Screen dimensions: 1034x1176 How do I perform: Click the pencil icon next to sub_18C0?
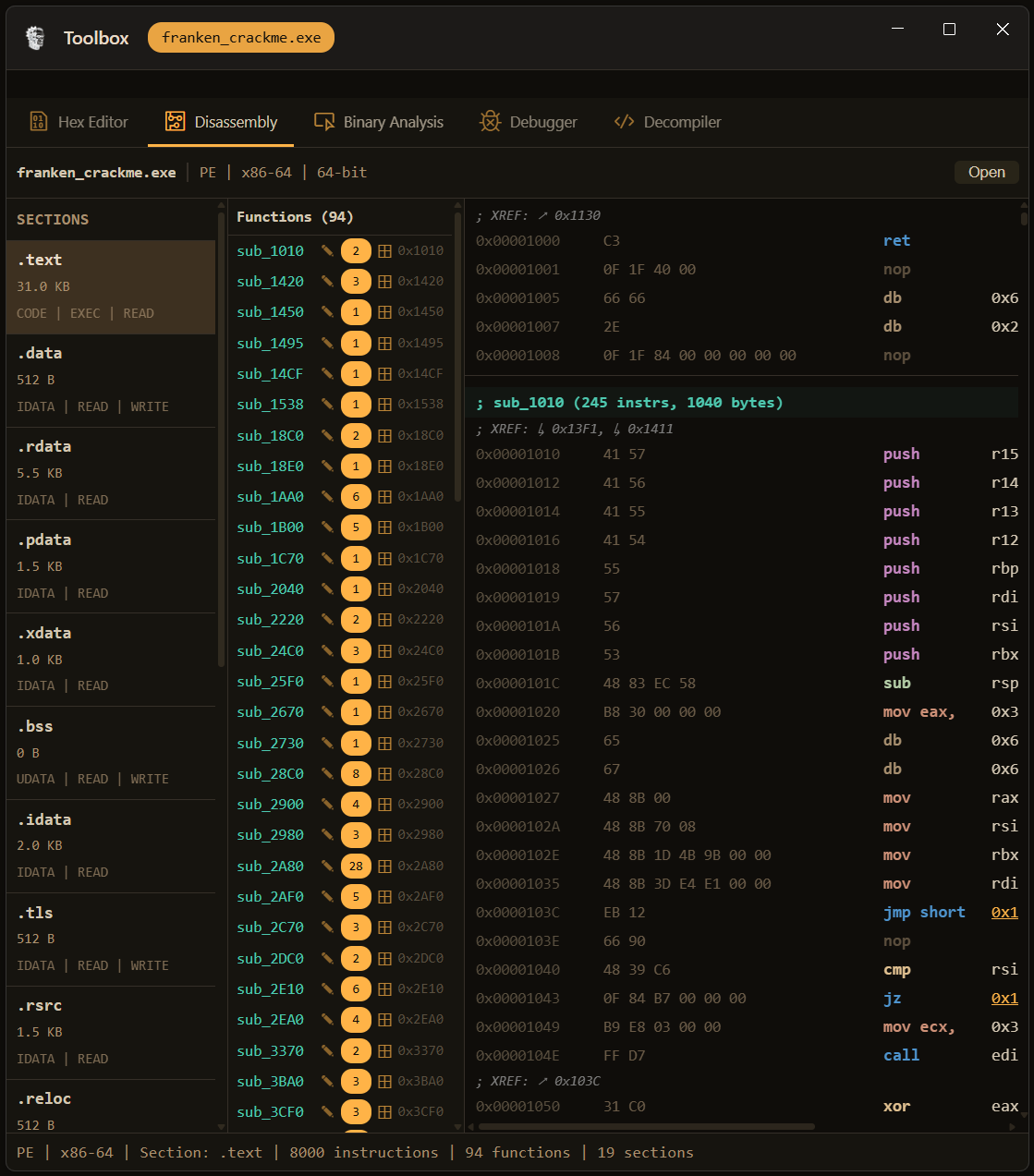[x=327, y=435]
